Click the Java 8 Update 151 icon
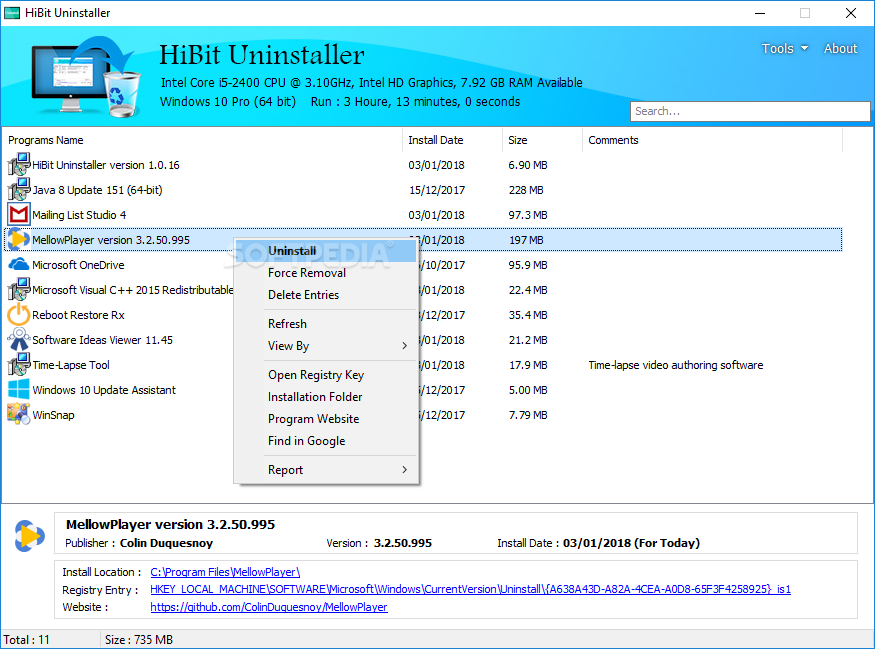This screenshot has height=649, width=875. coord(18,190)
